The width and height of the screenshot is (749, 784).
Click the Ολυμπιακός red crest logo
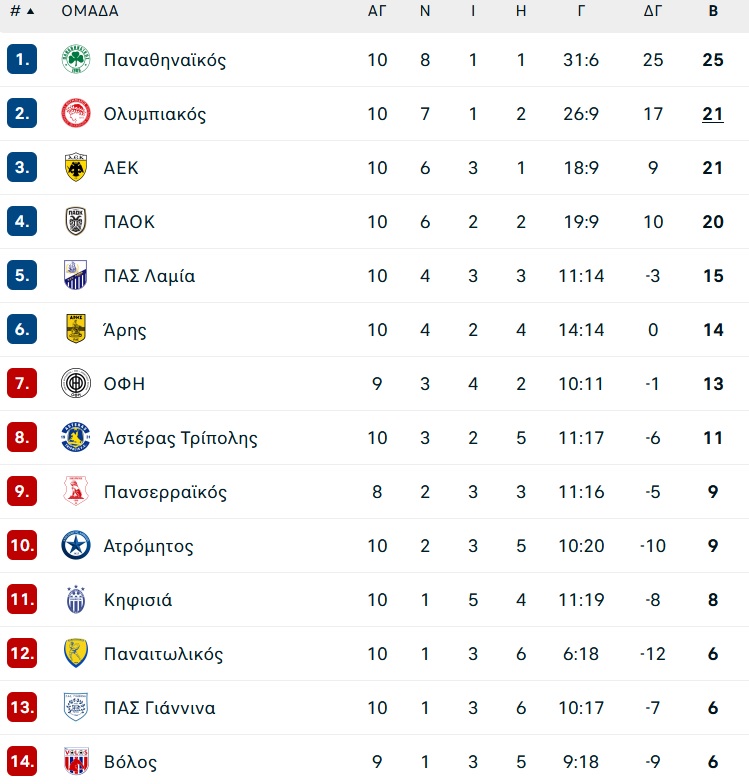(76, 114)
